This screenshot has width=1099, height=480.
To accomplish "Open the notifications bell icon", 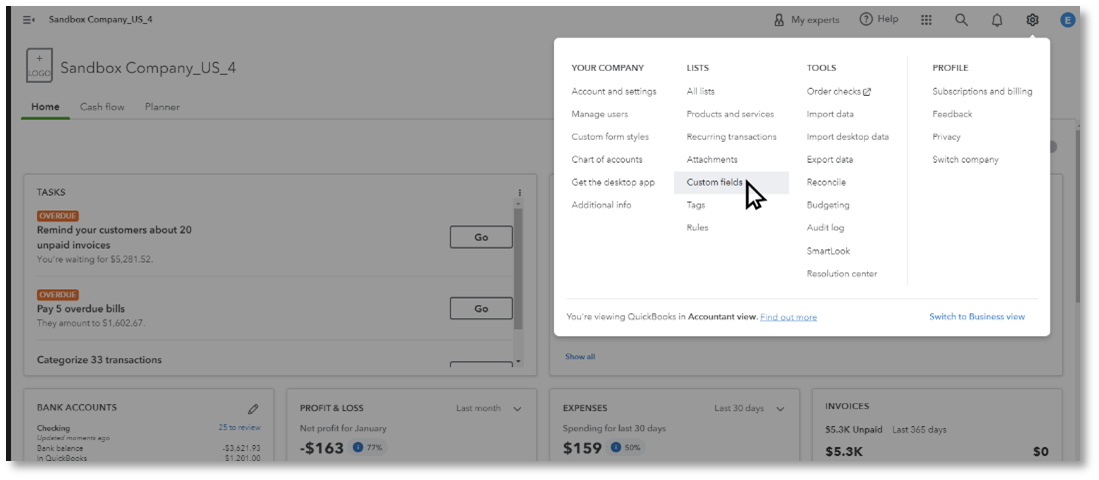I will [997, 20].
